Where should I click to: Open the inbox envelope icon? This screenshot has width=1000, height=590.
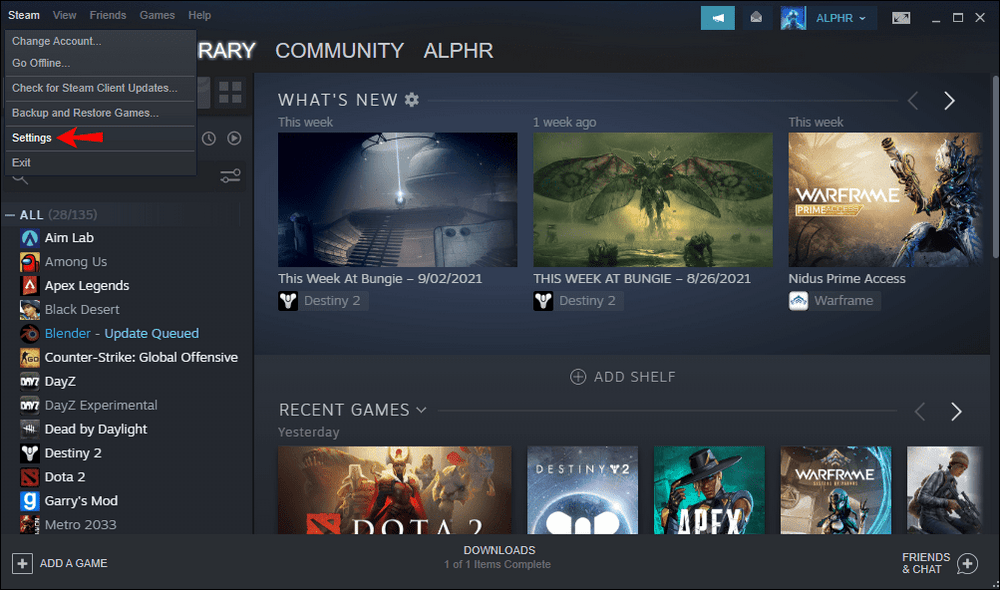757,17
